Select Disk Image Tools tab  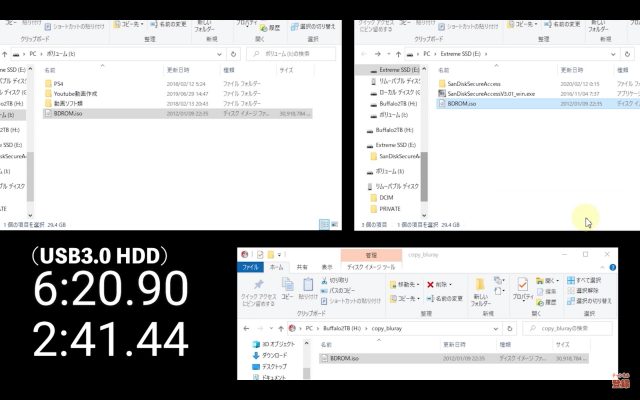pyautogui.click(x=371, y=267)
